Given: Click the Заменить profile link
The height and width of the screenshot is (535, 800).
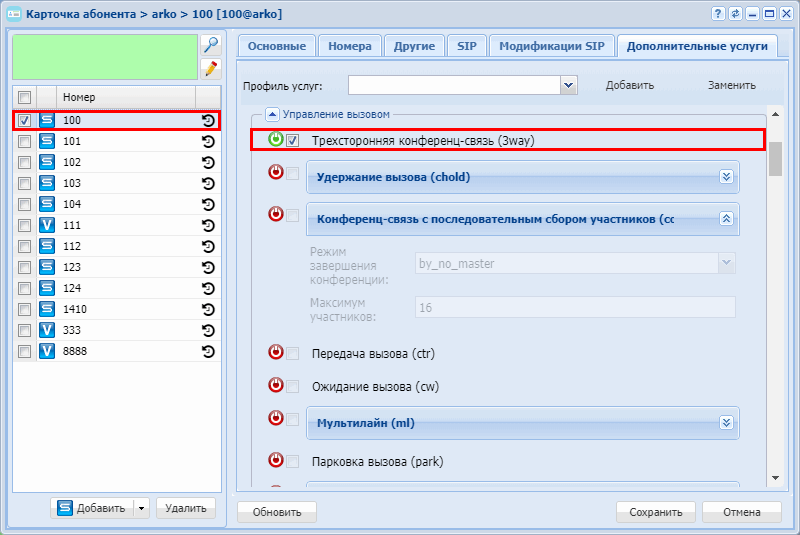Looking at the screenshot, I should [x=732, y=85].
